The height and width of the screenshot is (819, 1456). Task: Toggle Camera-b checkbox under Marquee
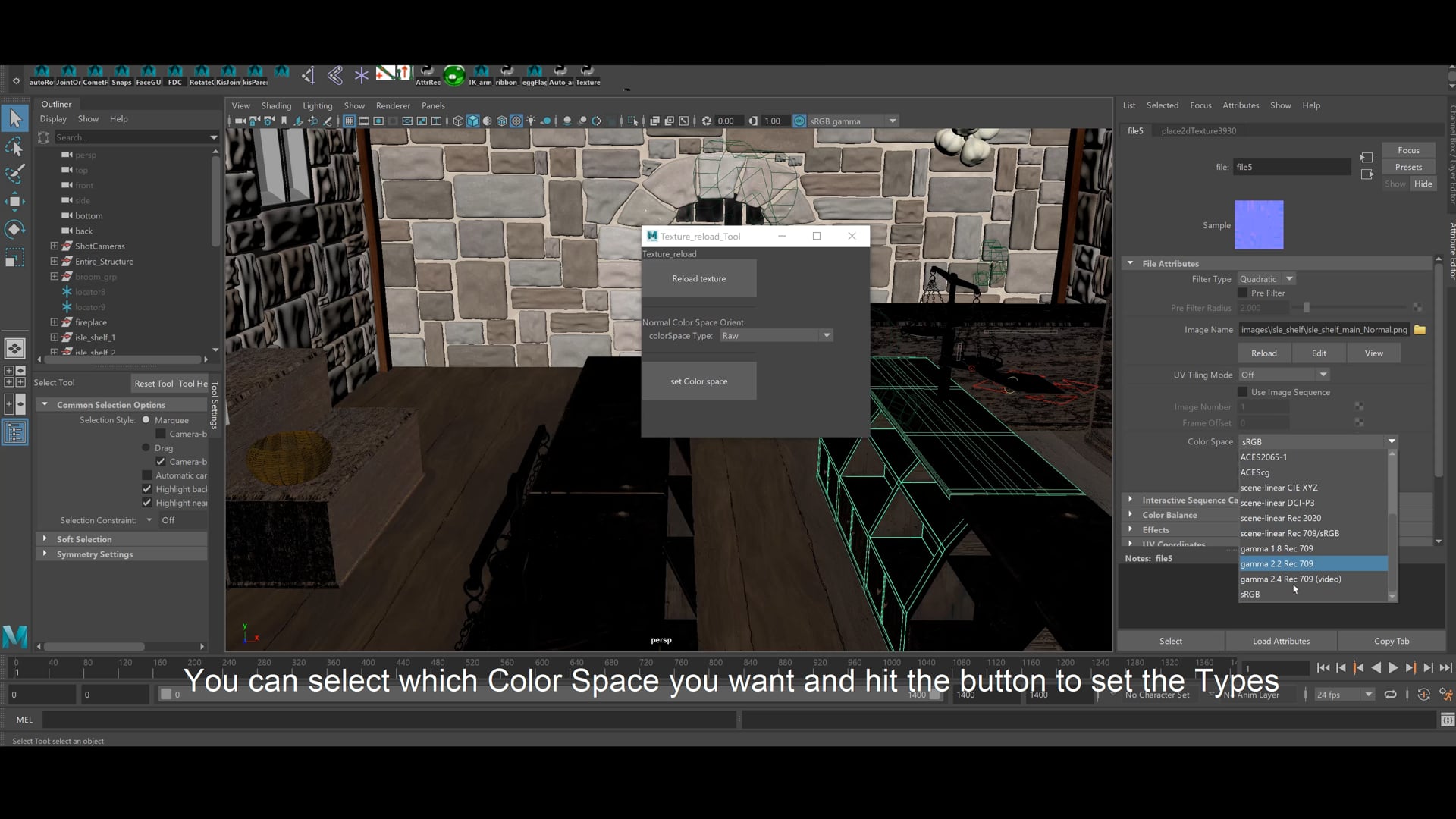tap(161, 434)
